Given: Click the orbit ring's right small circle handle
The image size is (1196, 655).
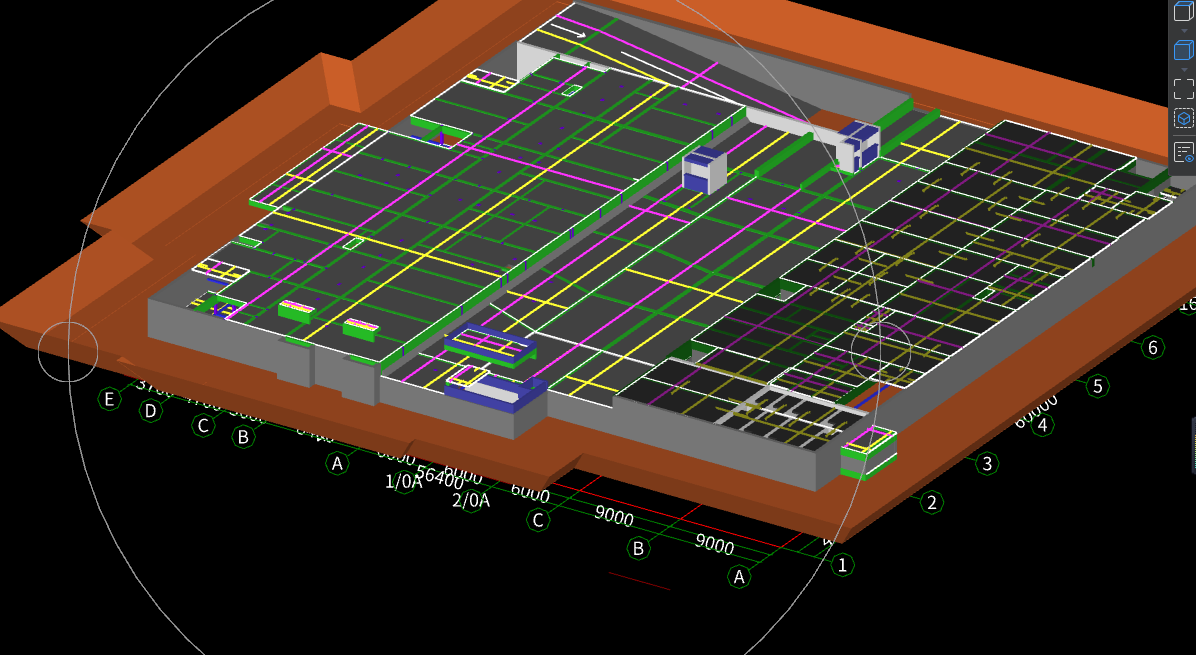Looking at the screenshot, I should [880, 351].
